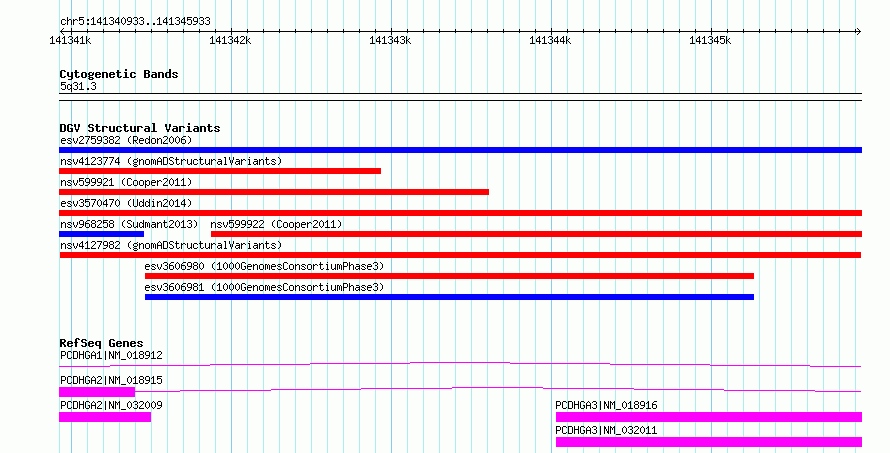
Task: Click the blue bar for esv3606981
Action: point(450,297)
